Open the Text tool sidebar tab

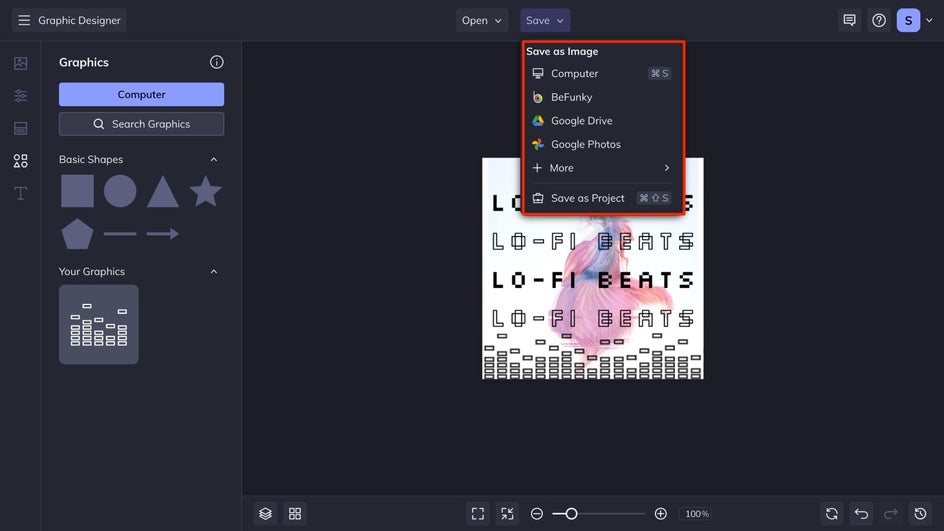click(x=20, y=193)
